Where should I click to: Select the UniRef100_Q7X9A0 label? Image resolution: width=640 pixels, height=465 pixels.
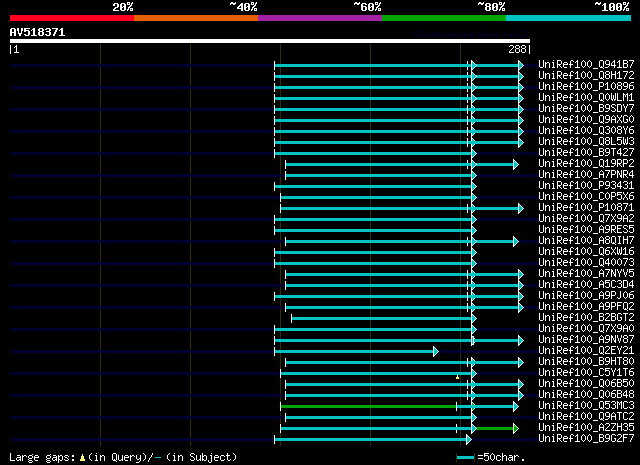pyautogui.click(x=586, y=329)
